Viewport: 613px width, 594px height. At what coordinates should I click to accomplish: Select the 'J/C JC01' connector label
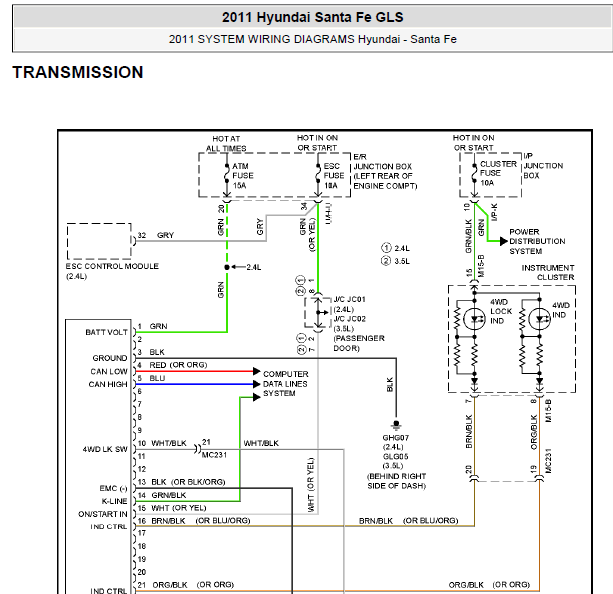click(x=349, y=299)
